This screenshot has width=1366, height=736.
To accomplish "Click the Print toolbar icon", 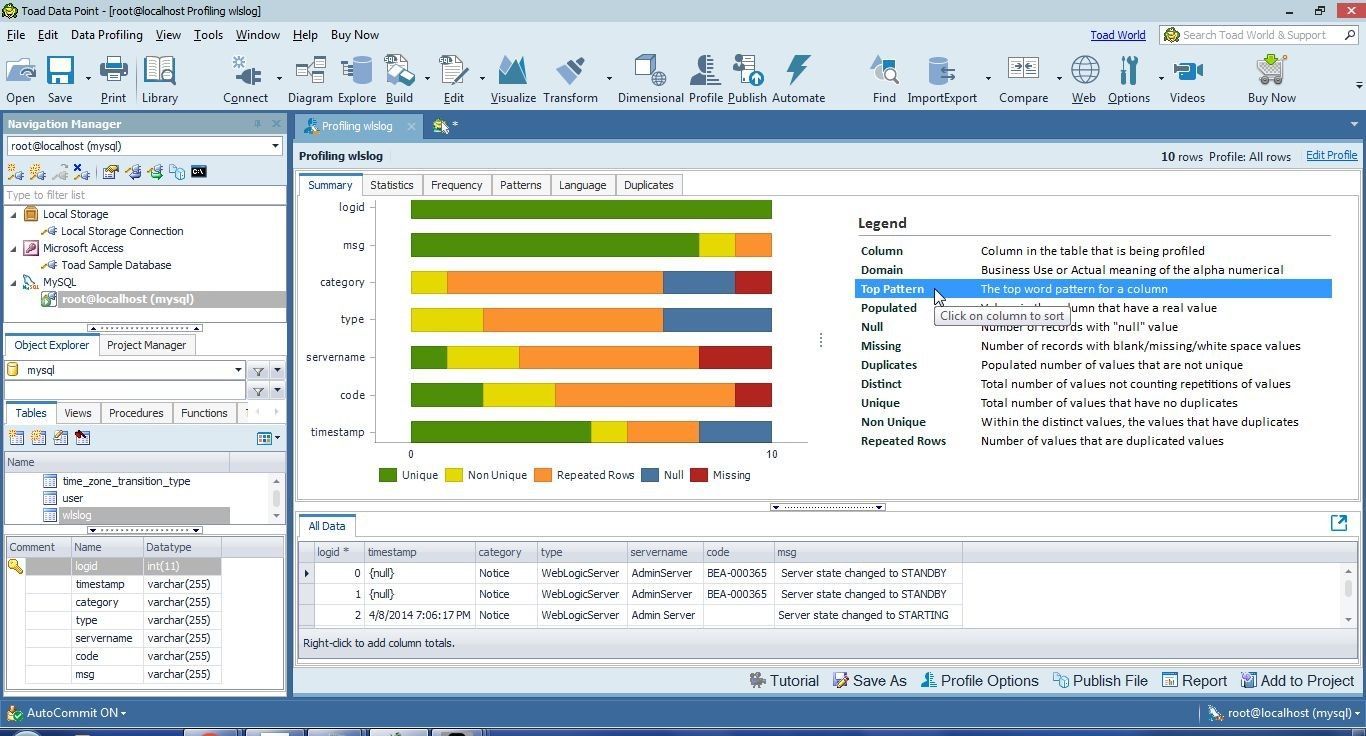I will tap(113, 71).
